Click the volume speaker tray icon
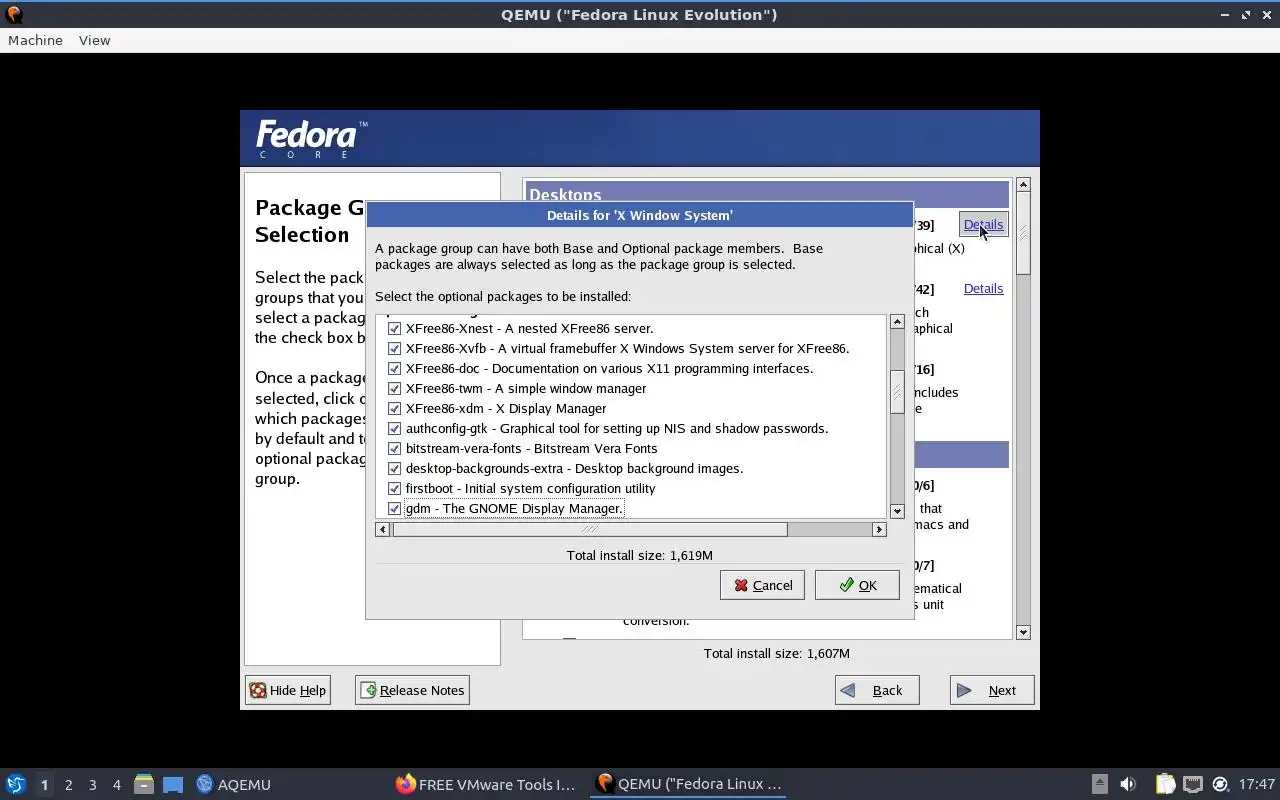This screenshot has height=800, width=1280. click(1128, 784)
